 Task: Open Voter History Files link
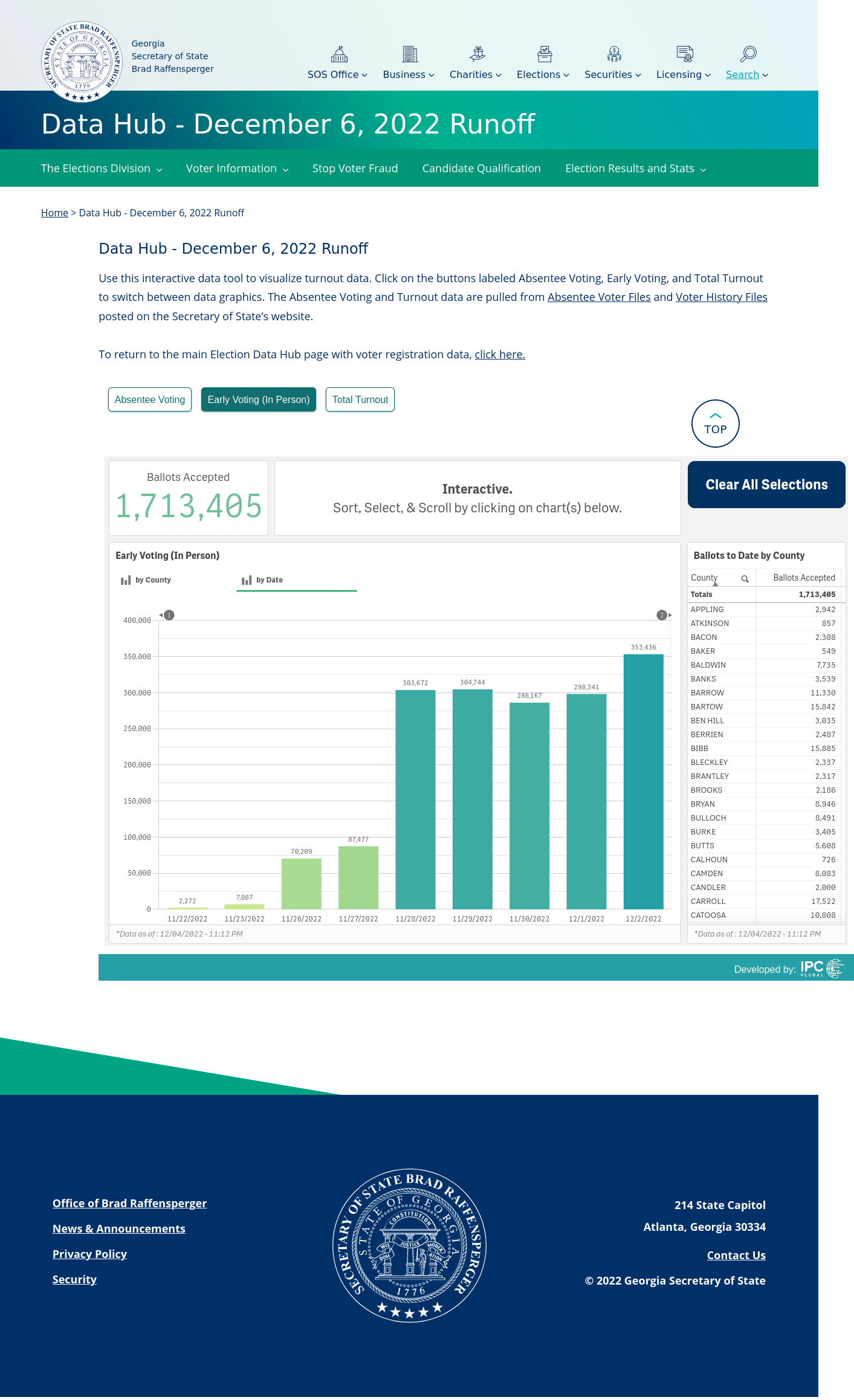coord(722,297)
